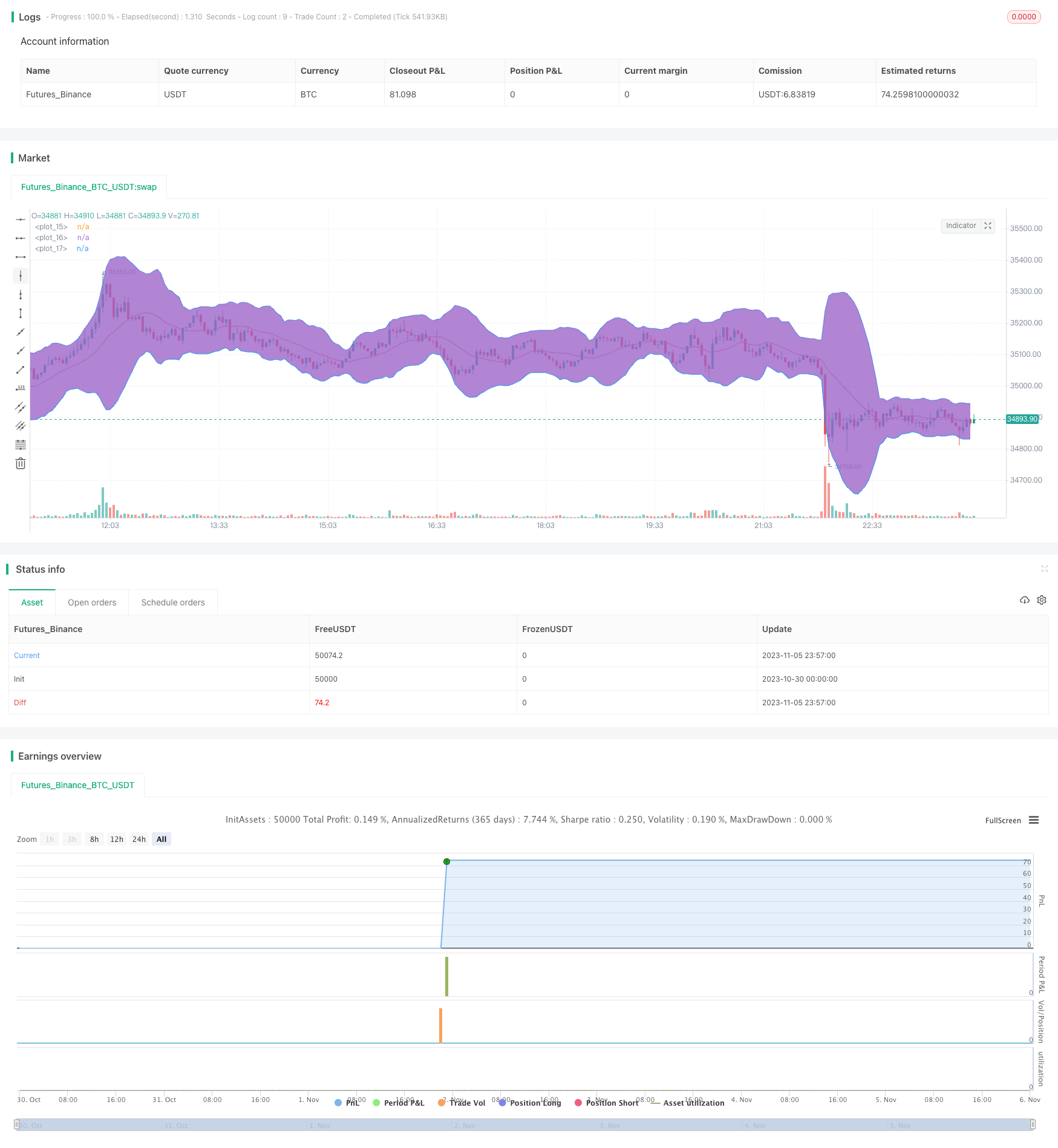This screenshot has width=1058, height=1148.
Task: Delete all drawings with trash icon
Action: tap(21, 463)
